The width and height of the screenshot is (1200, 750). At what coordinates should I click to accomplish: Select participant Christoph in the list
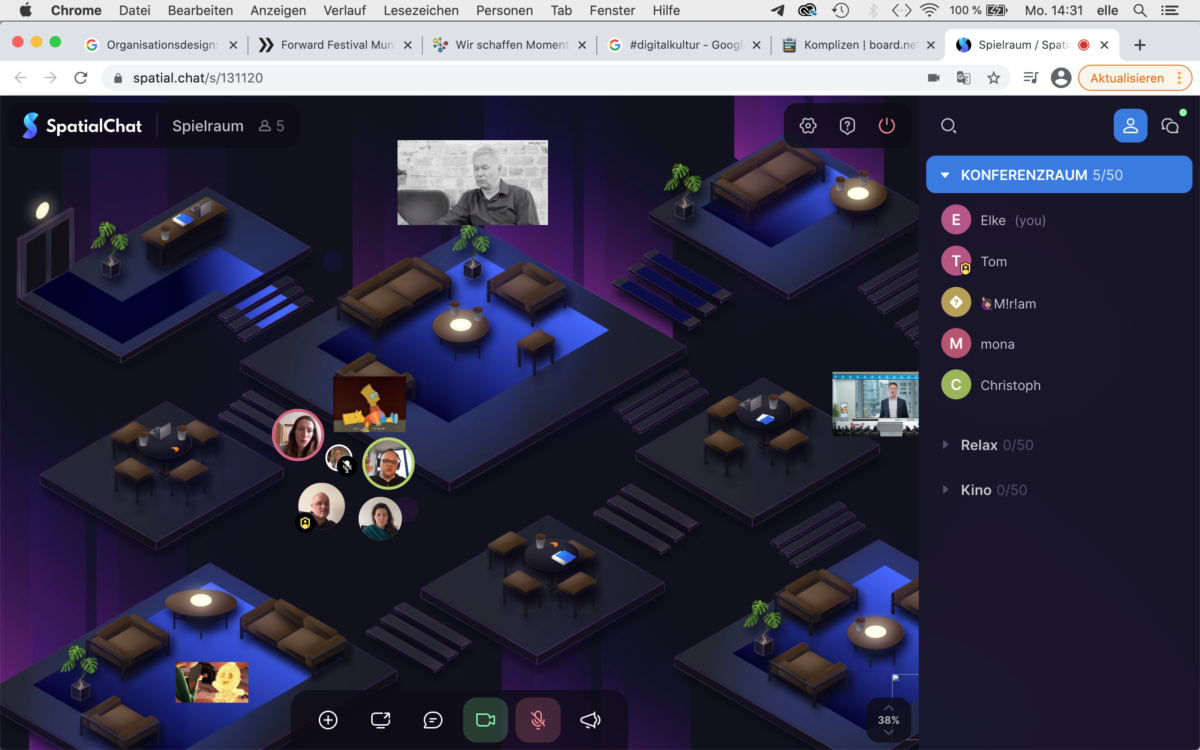(x=1010, y=385)
